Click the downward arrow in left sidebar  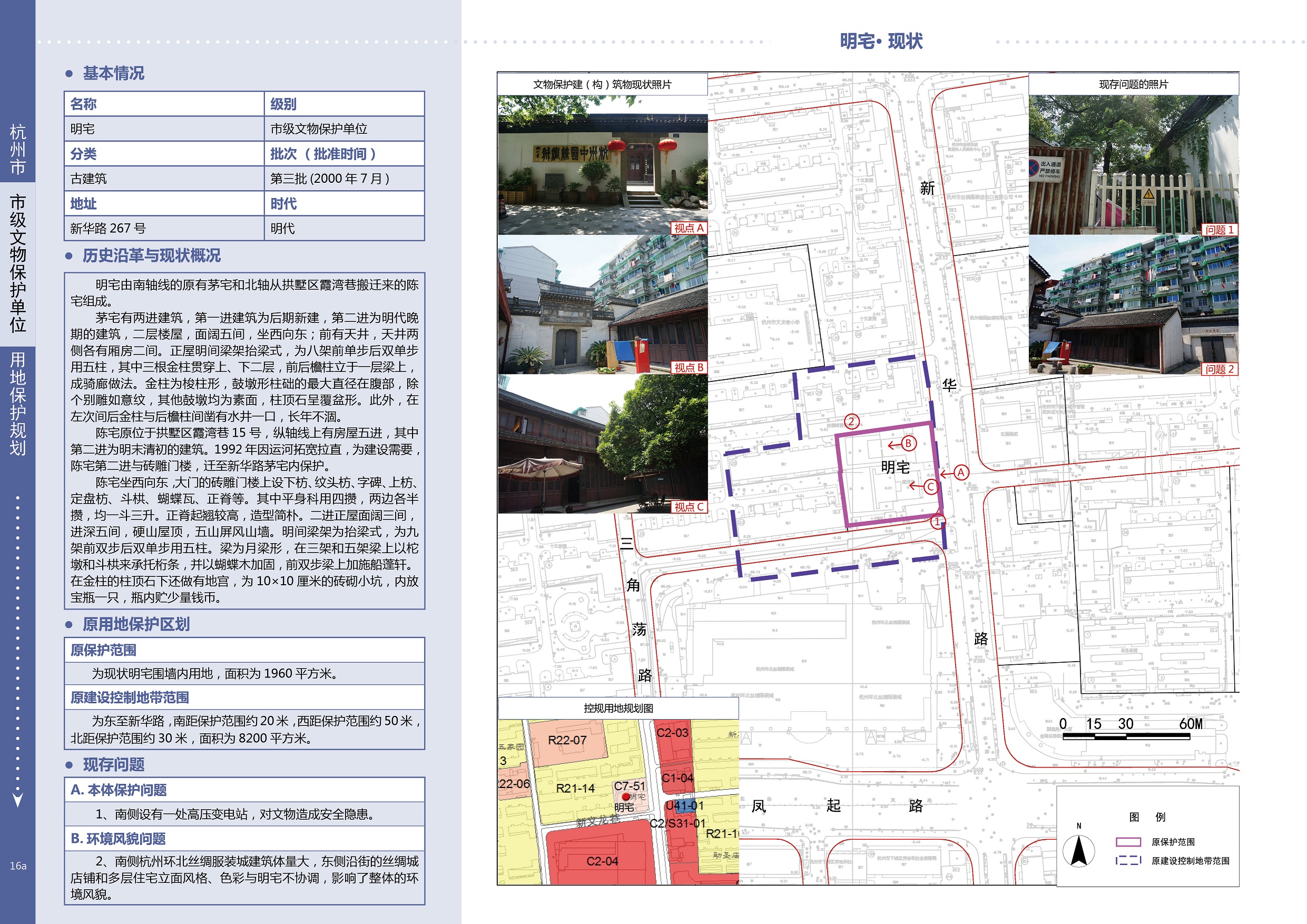click(x=17, y=799)
